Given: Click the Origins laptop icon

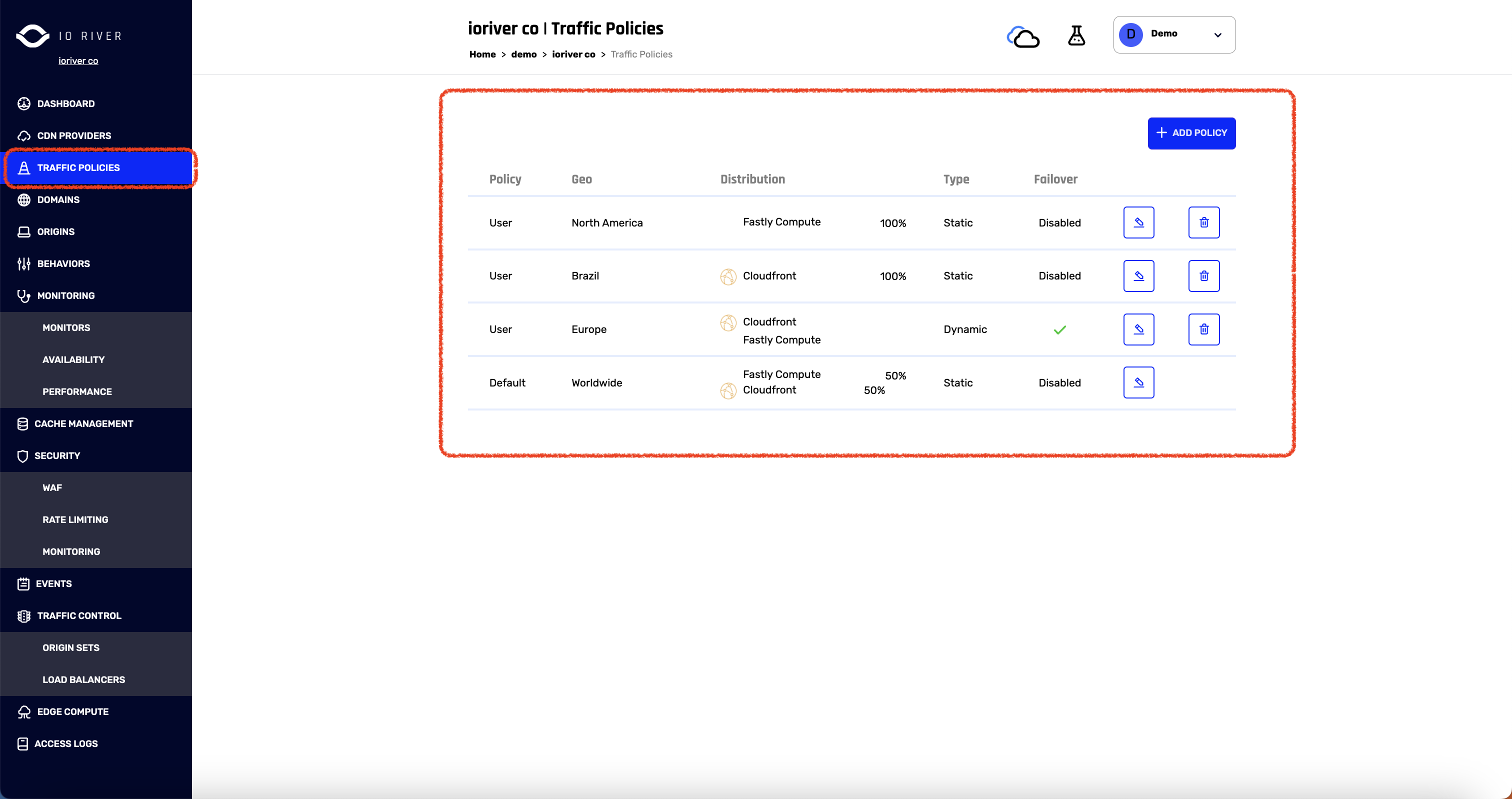Looking at the screenshot, I should 23,232.
